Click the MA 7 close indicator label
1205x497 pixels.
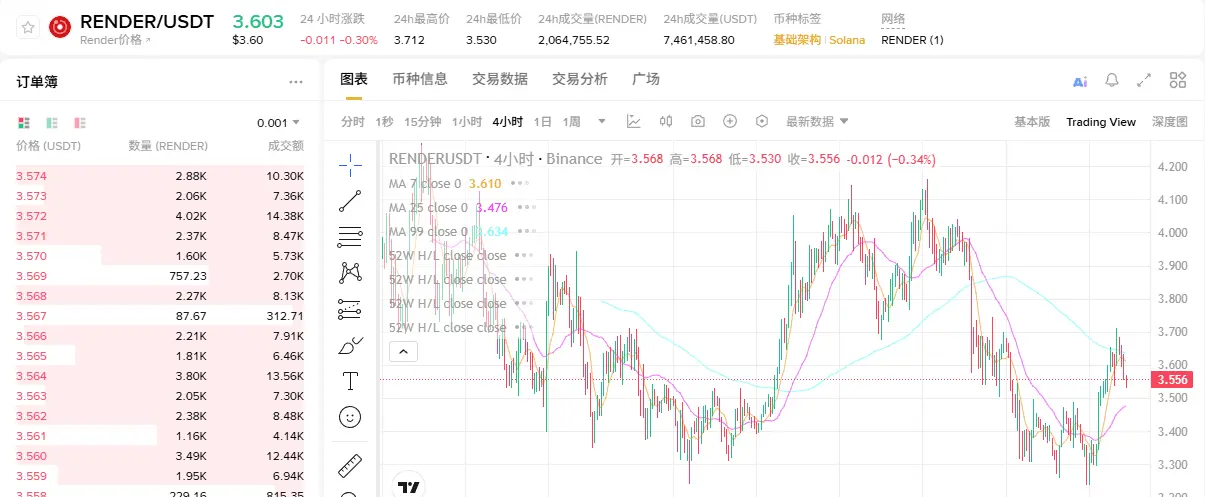coord(425,184)
